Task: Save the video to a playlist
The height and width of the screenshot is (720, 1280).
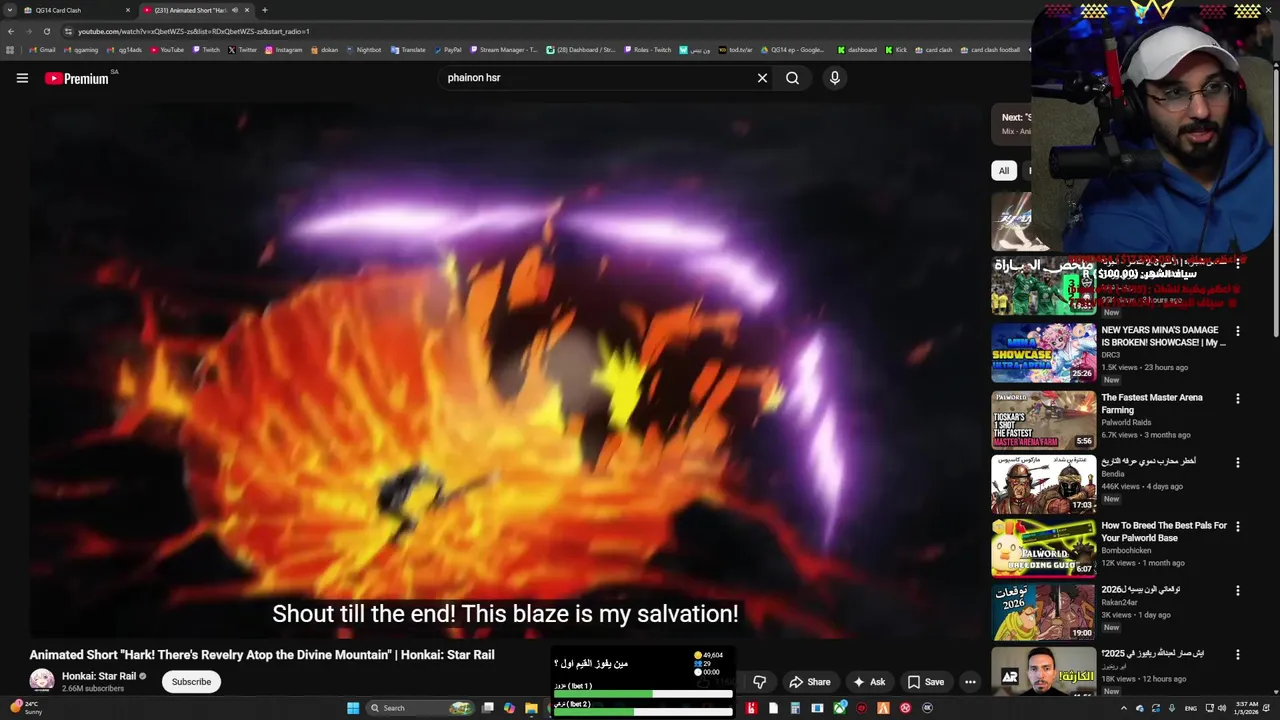Action: [x=925, y=682]
